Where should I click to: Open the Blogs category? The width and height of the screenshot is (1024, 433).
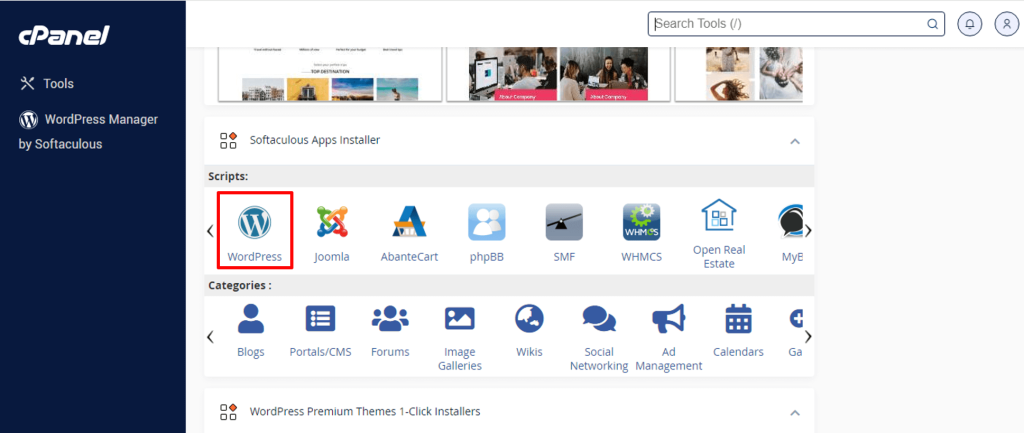[x=251, y=330]
